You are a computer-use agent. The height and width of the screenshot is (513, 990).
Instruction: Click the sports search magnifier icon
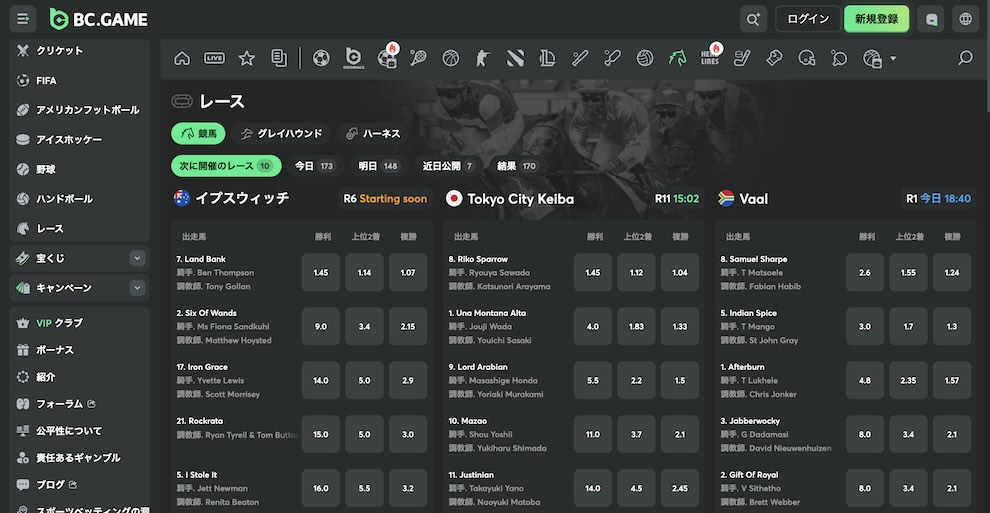click(x=965, y=58)
